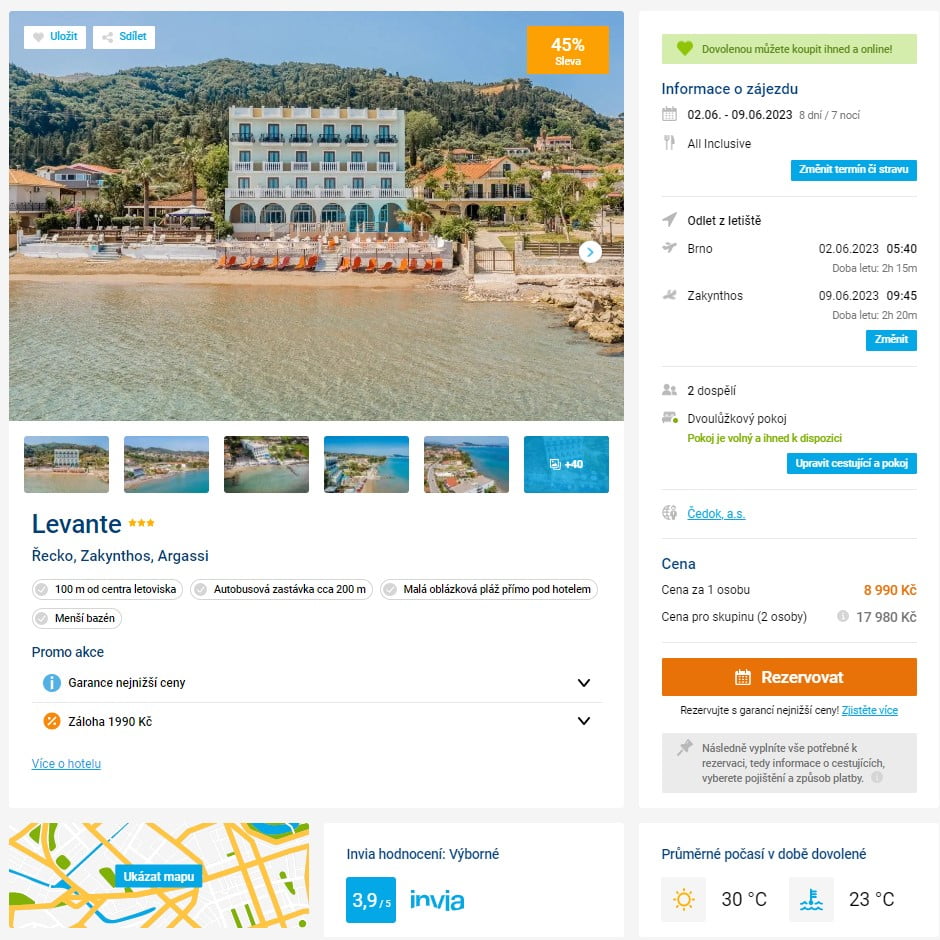Click Změnit termín či stravu button
The width and height of the screenshot is (940, 940).
click(x=853, y=170)
